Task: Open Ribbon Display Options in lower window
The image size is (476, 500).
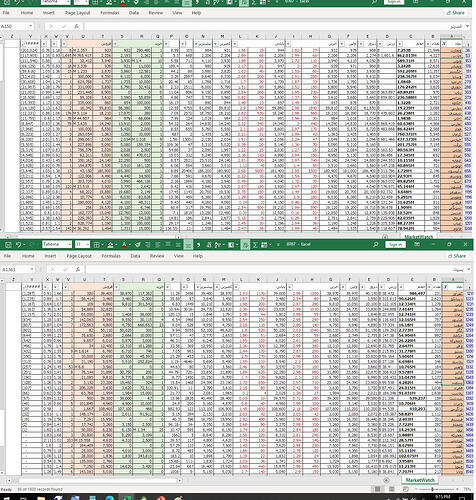Action: click(x=417, y=245)
